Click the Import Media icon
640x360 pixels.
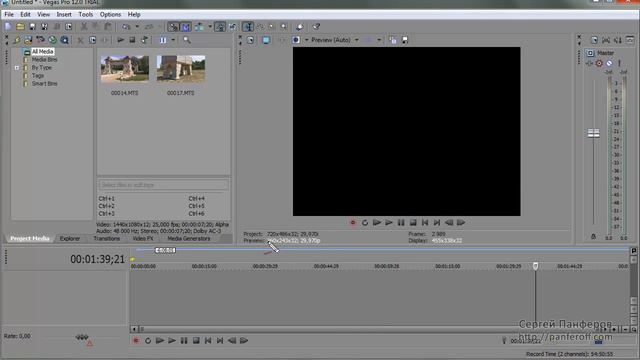(x=28, y=40)
